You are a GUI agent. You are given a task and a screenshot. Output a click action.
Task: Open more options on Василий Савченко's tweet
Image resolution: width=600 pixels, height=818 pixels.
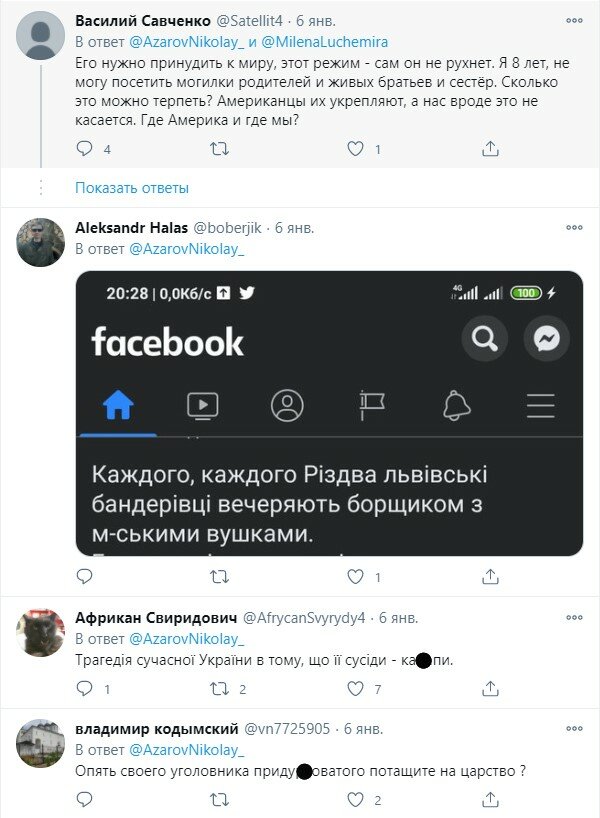573,23
